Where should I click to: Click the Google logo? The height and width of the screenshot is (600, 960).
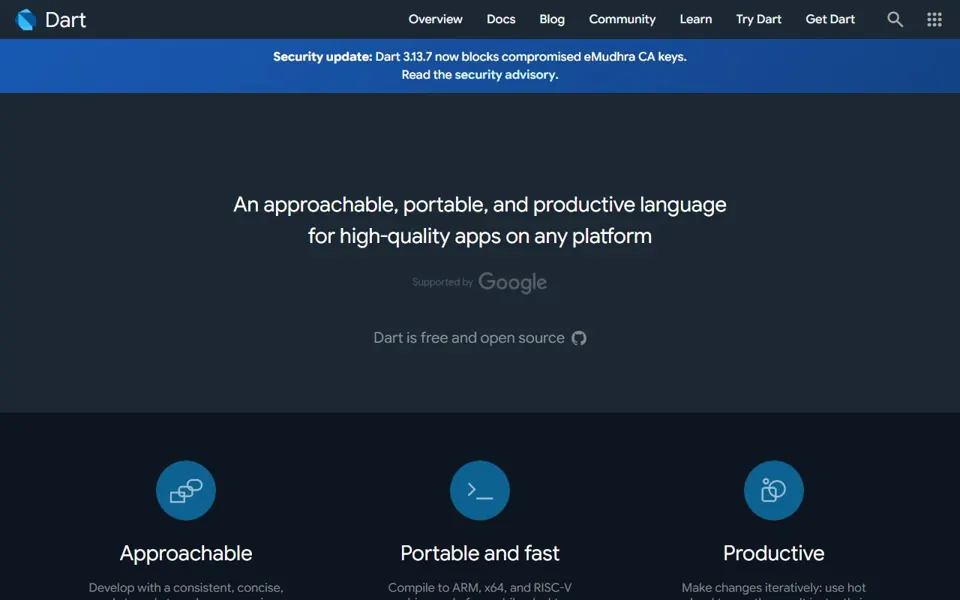click(512, 283)
